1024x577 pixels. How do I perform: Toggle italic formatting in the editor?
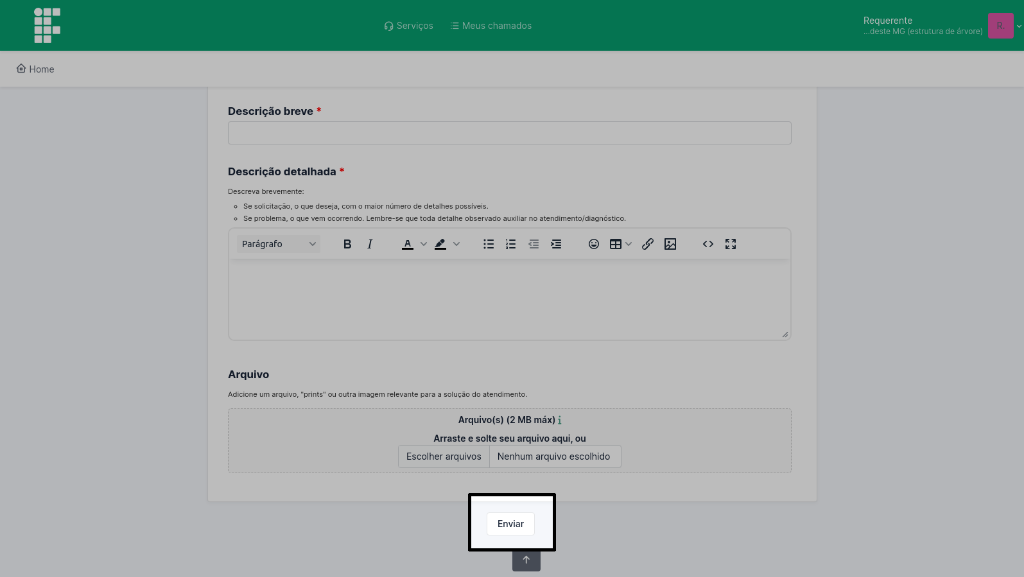(x=370, y=244)
